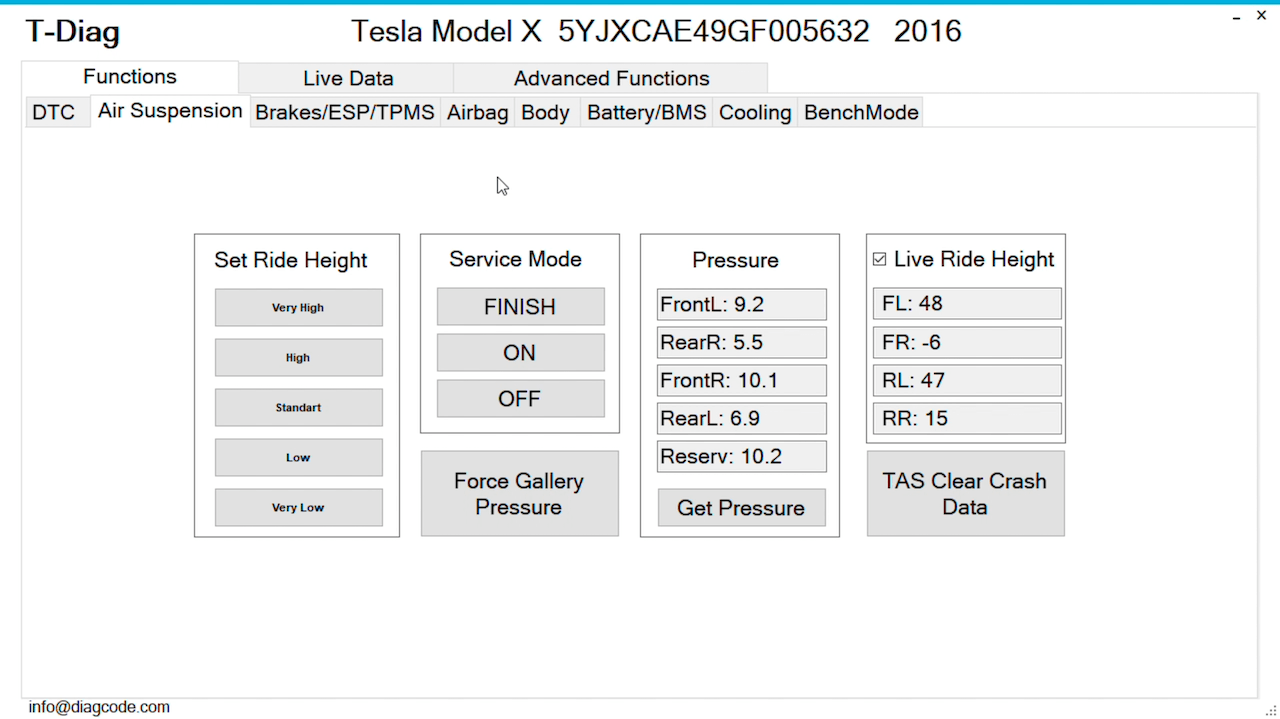The image size is (1280, 719).
Task: Turn Service Mode OFF
Action: click(519, 398)
